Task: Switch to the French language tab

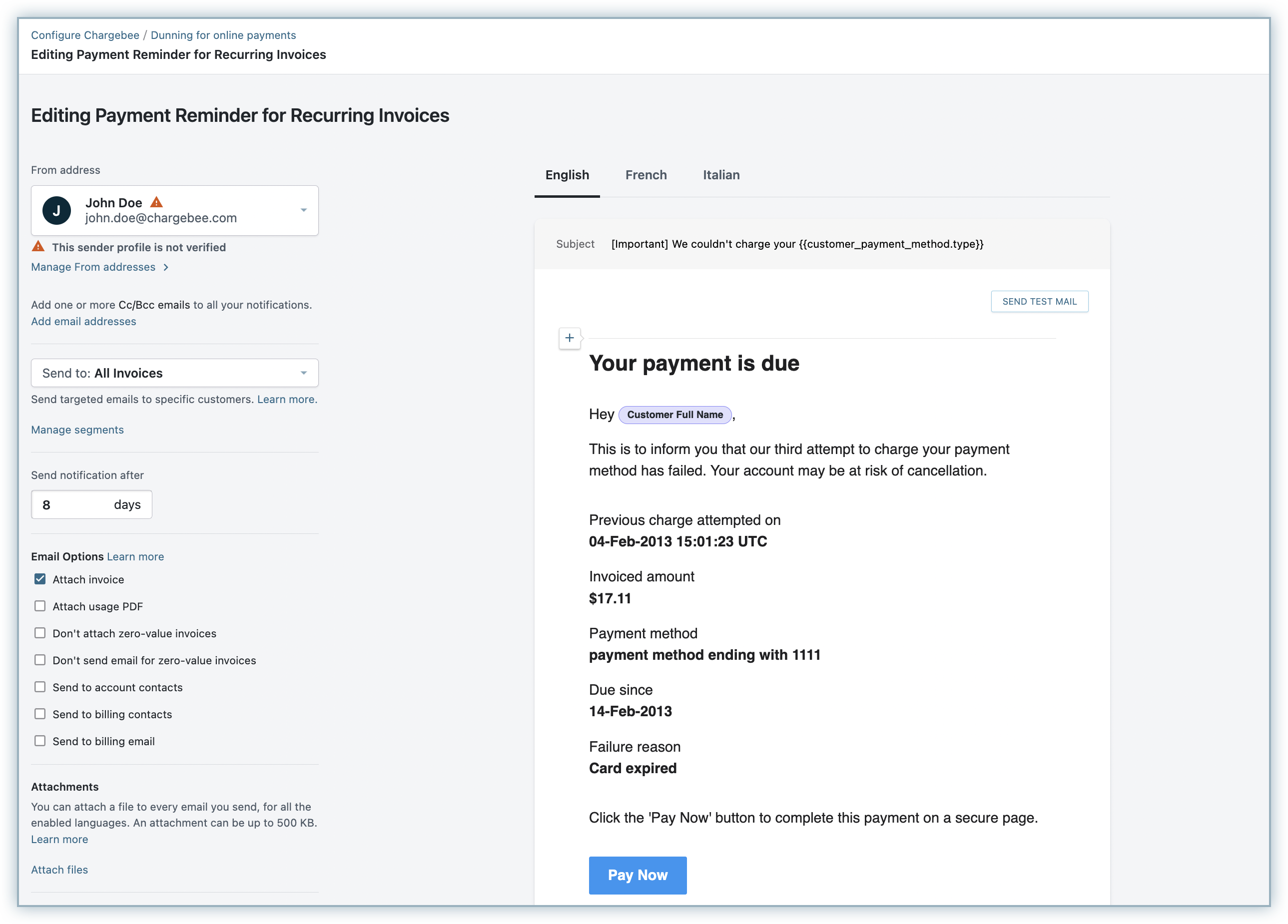Action: pos(645,175)
